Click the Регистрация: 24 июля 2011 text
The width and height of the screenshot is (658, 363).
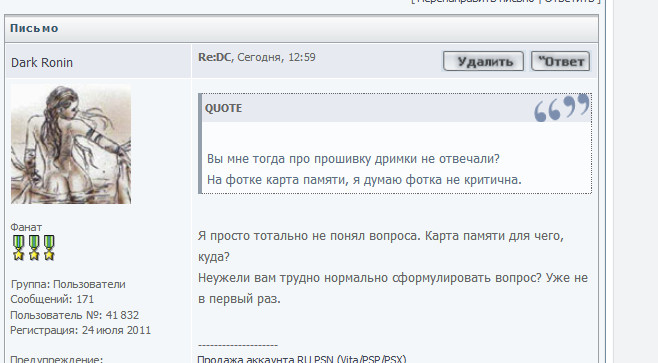click(x=80, y=330)
